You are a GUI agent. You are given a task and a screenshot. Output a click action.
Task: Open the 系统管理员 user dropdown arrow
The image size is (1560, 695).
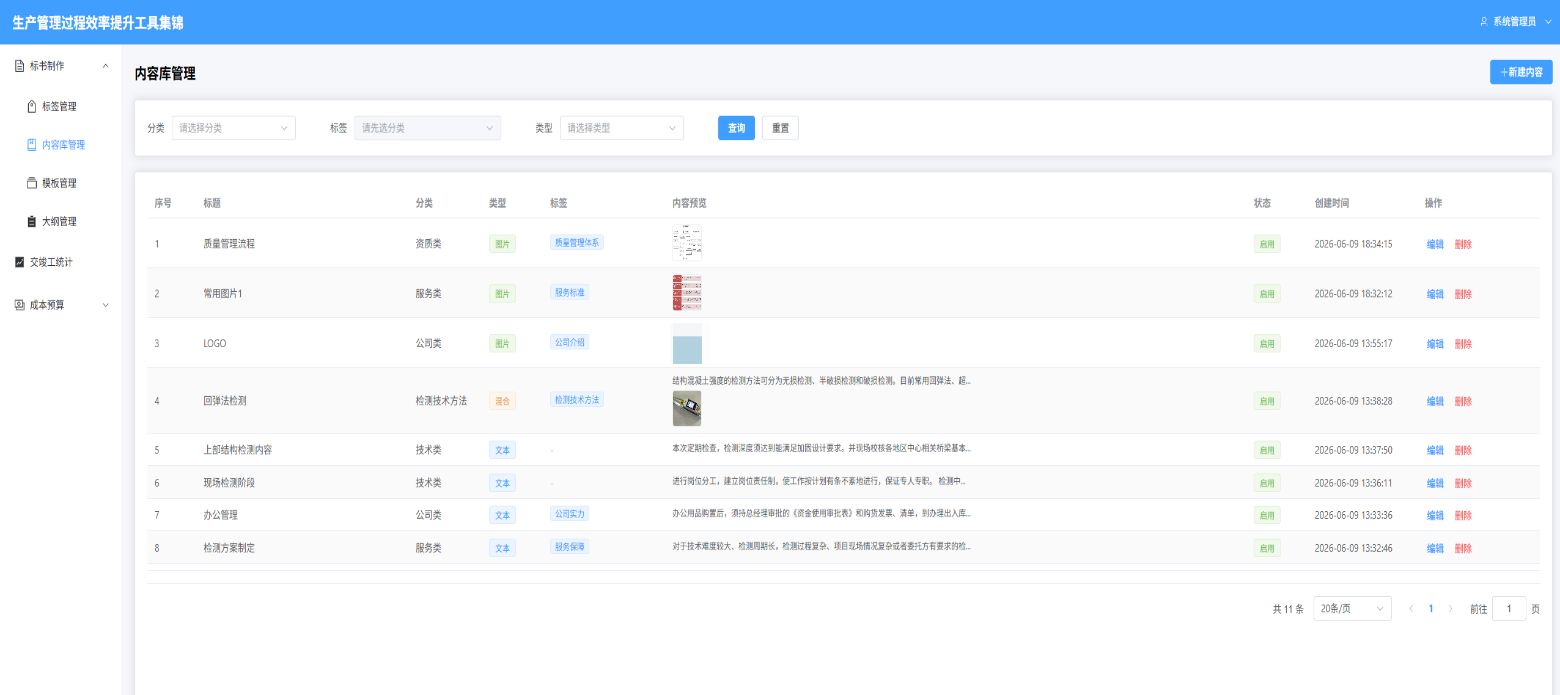pyautogui.click(x=1547, y=21)
